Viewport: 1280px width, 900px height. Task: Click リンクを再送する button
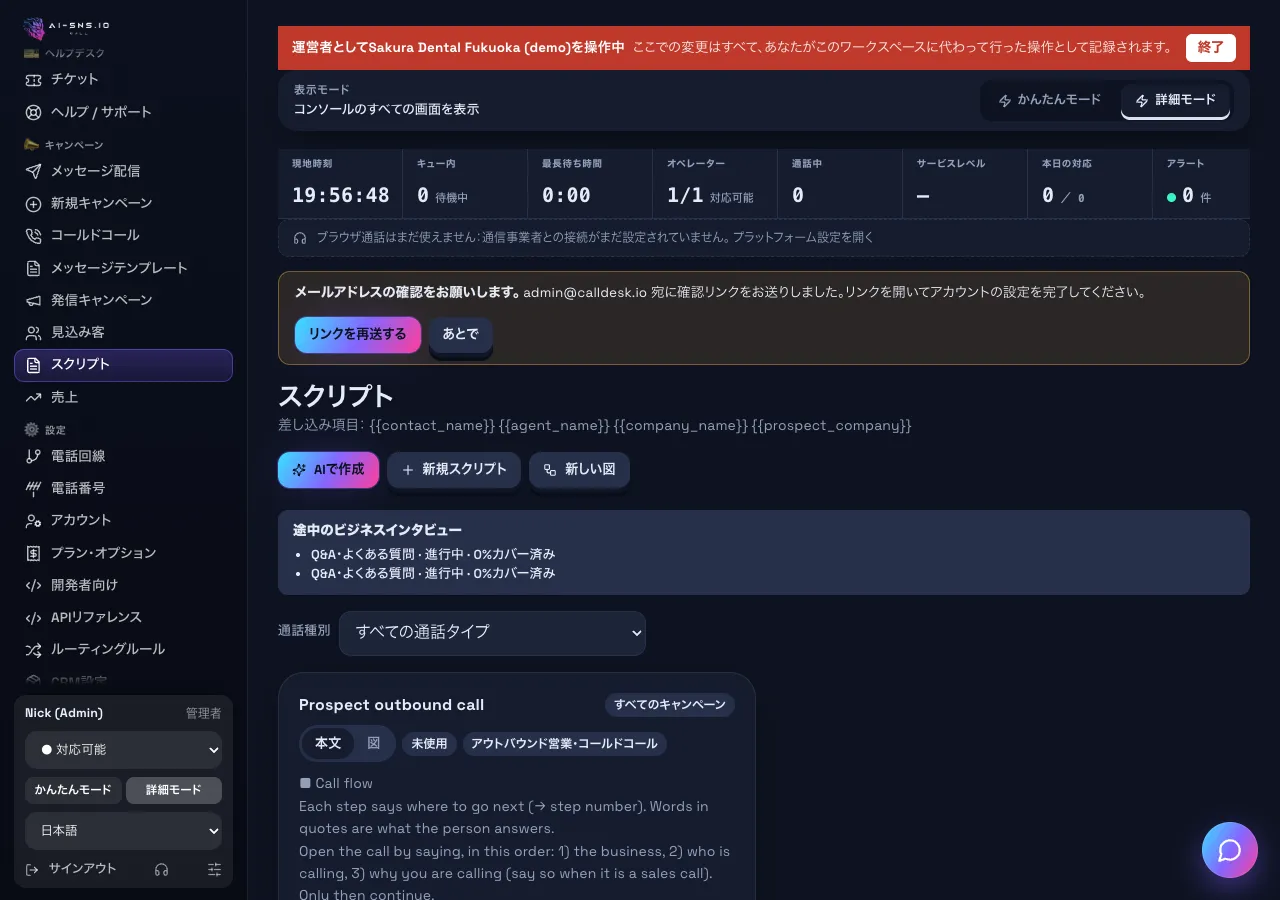click(x=358, y=335)
